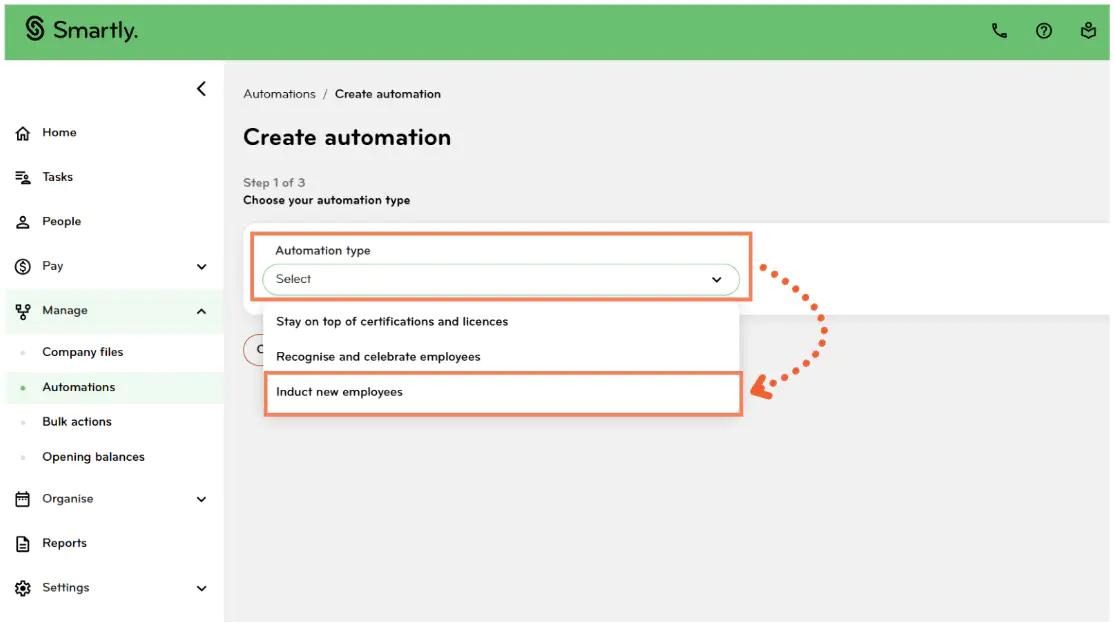Open the user profile icon in the header
This screenshot has width=1115, height=629.
click(1088, 31)
